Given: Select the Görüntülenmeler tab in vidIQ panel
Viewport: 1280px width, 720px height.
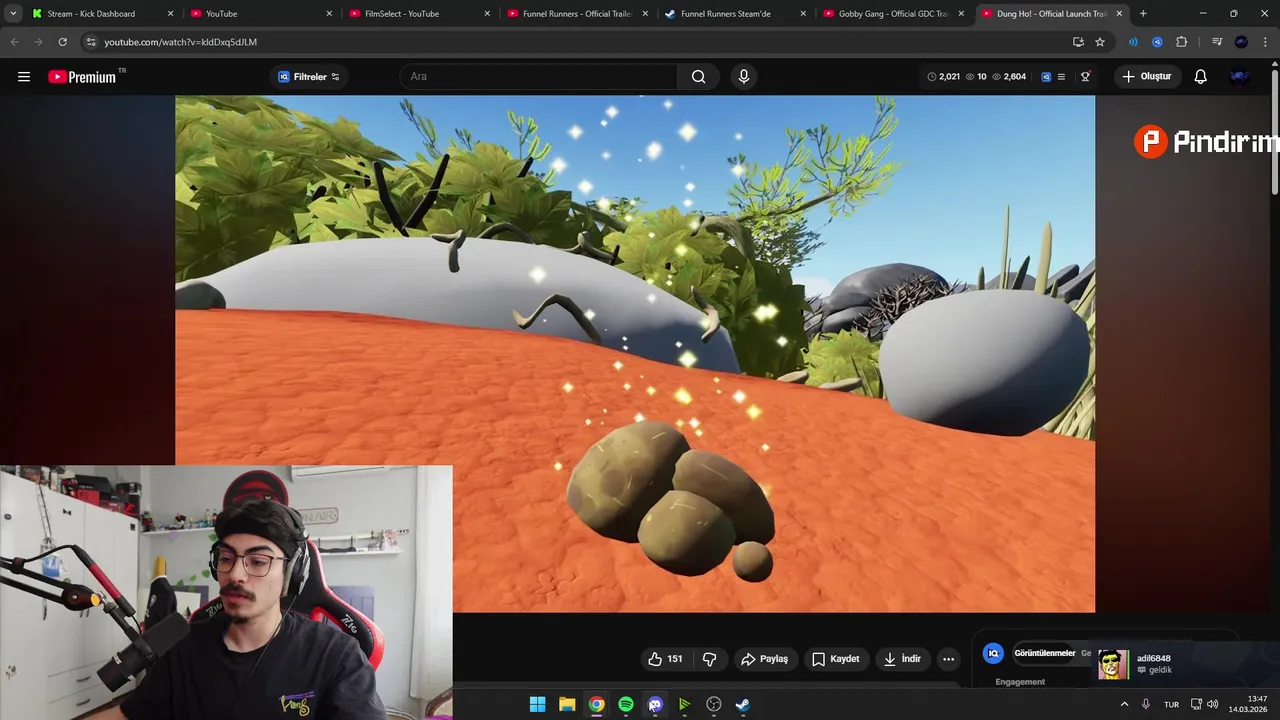Looking at the screenshot, I should pos(1045,653).
